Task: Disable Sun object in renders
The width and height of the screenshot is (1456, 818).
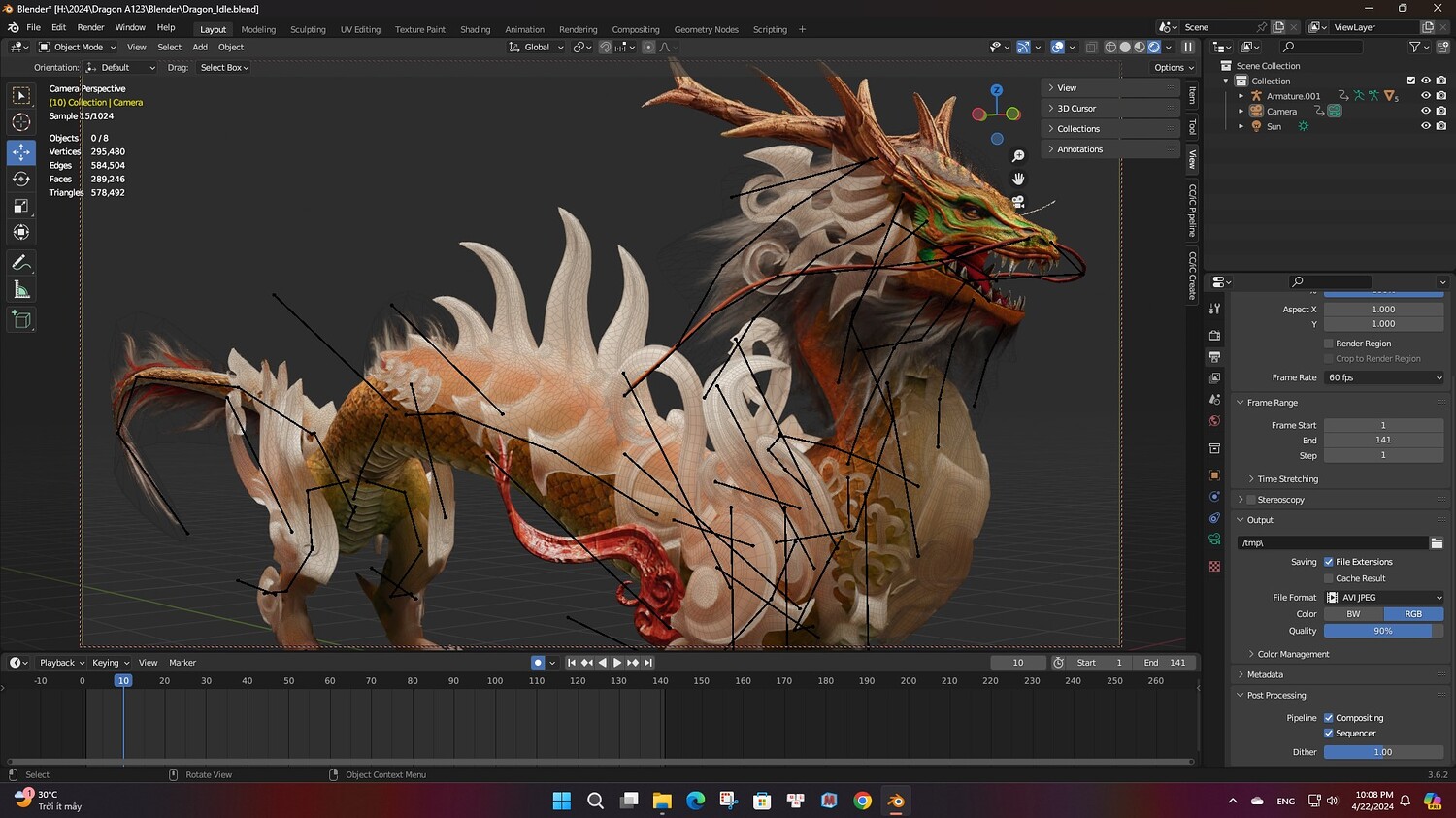Action: 1440,126
